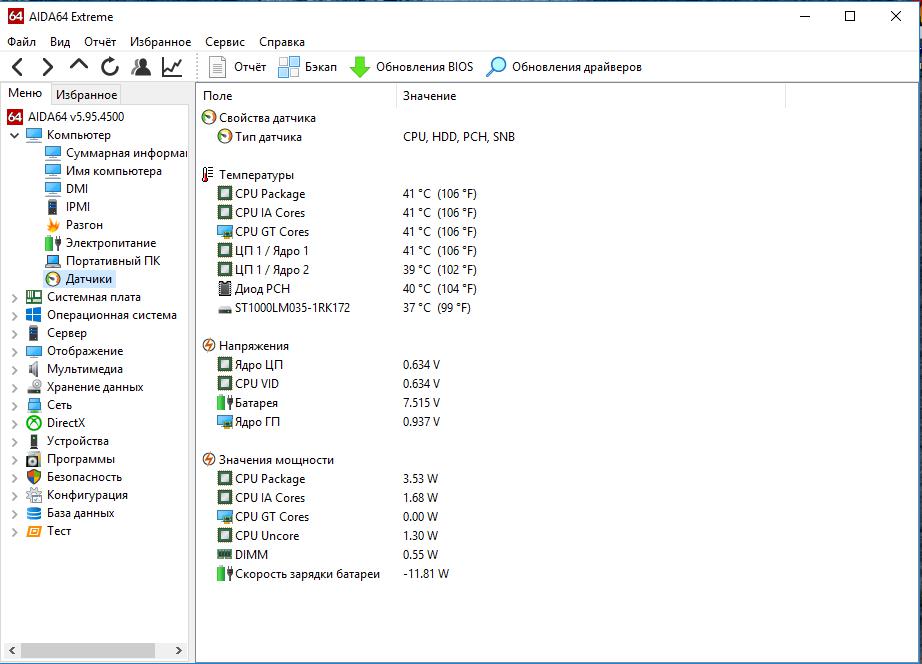Open the graph chart icon in the toolbar
The height and width of the screenshot is (664, 922).
pos(172,67)
